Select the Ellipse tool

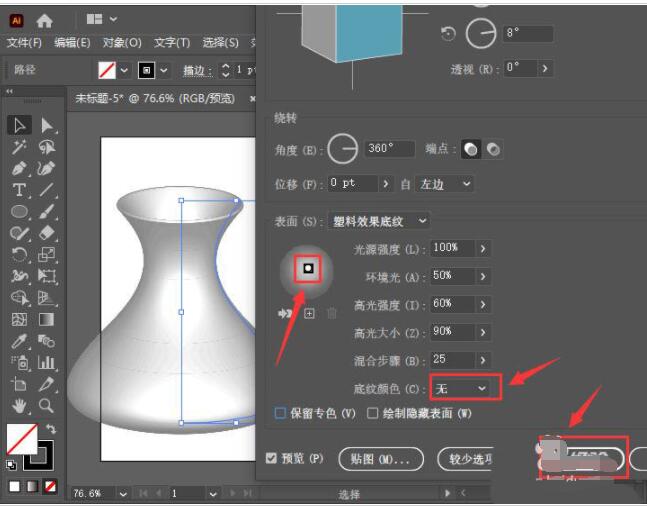click(19, 211)
